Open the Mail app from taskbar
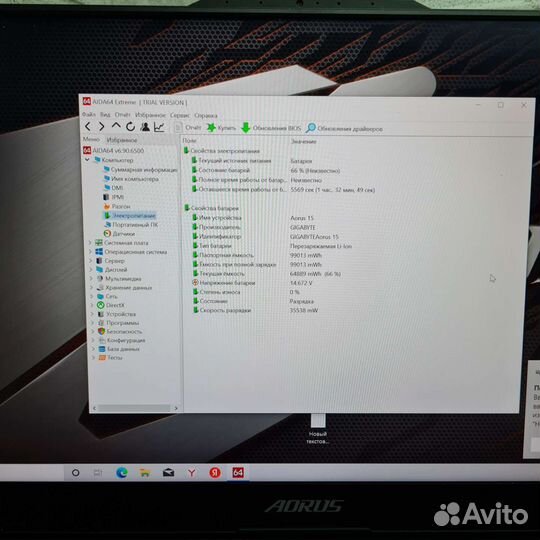 [x=168, y=473]
